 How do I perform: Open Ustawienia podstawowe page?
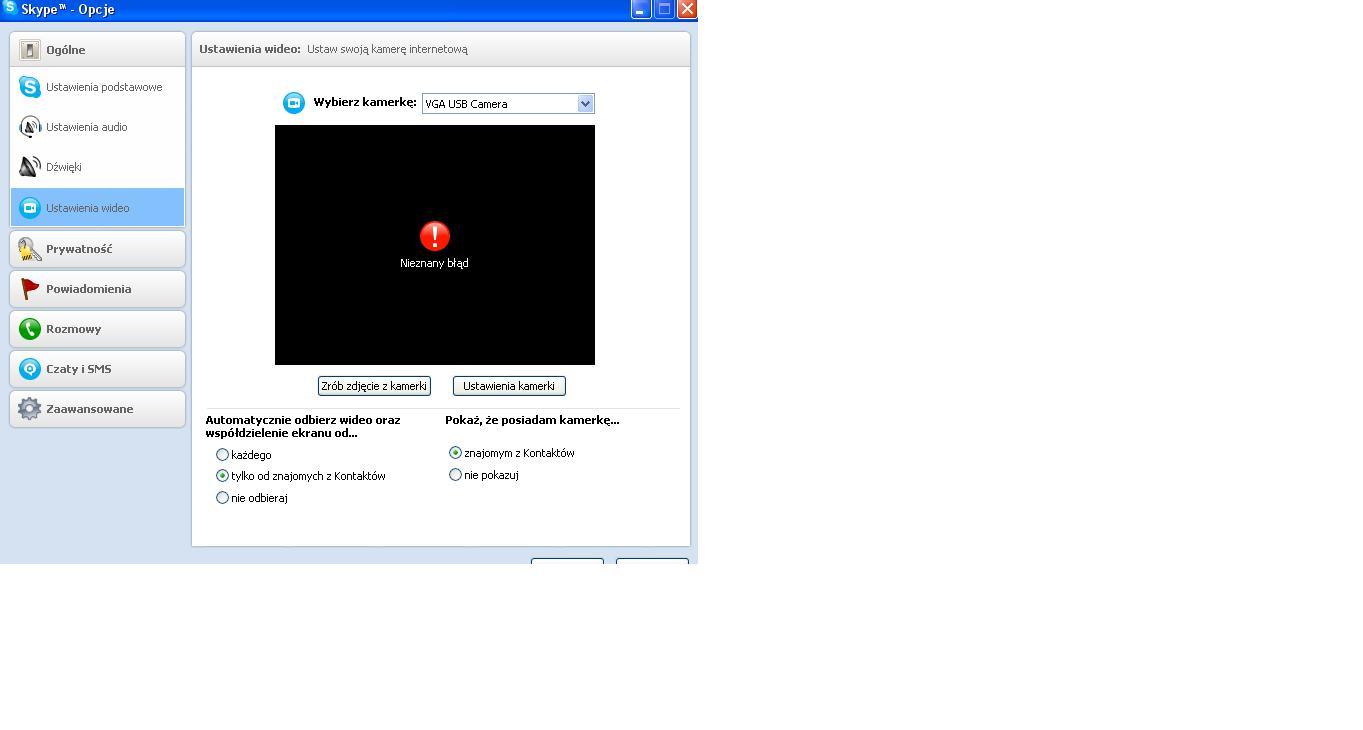(x=97, y=87)
